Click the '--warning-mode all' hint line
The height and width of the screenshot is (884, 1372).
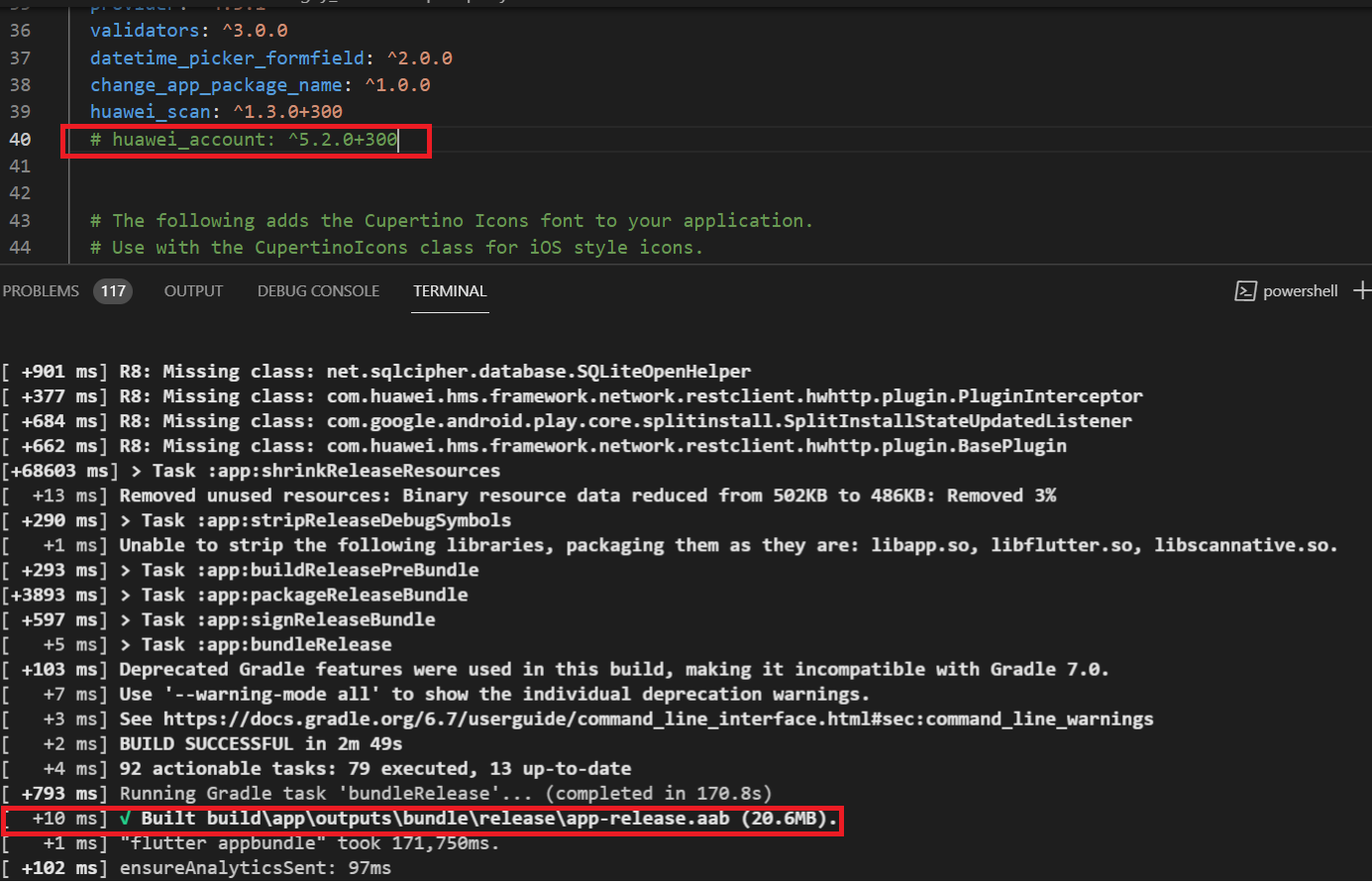[x=436, y=694]
